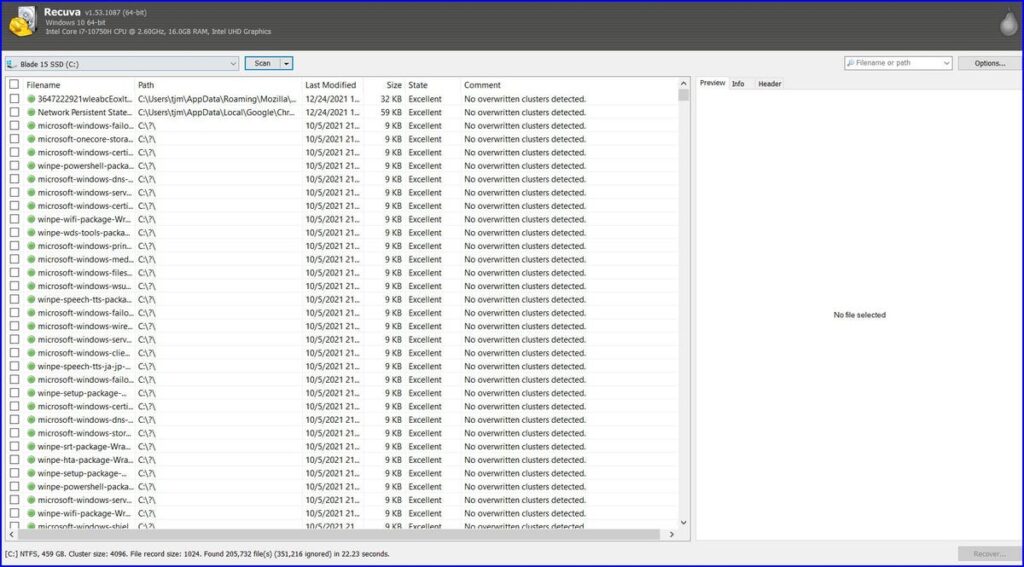Screen dimensions: 1024x567
Task: Tick checkbox for winpe-wds-tools-packa file
Action: coord(14,233)
